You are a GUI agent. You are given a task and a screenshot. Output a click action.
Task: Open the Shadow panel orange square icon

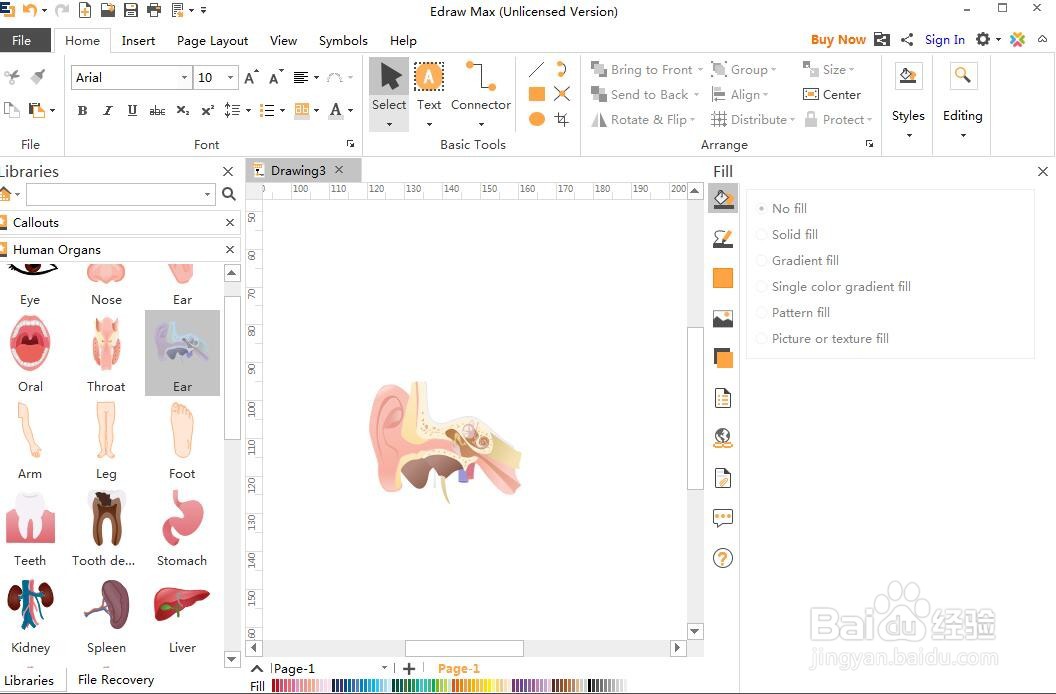pyautogui.click(x=723, y=278)
